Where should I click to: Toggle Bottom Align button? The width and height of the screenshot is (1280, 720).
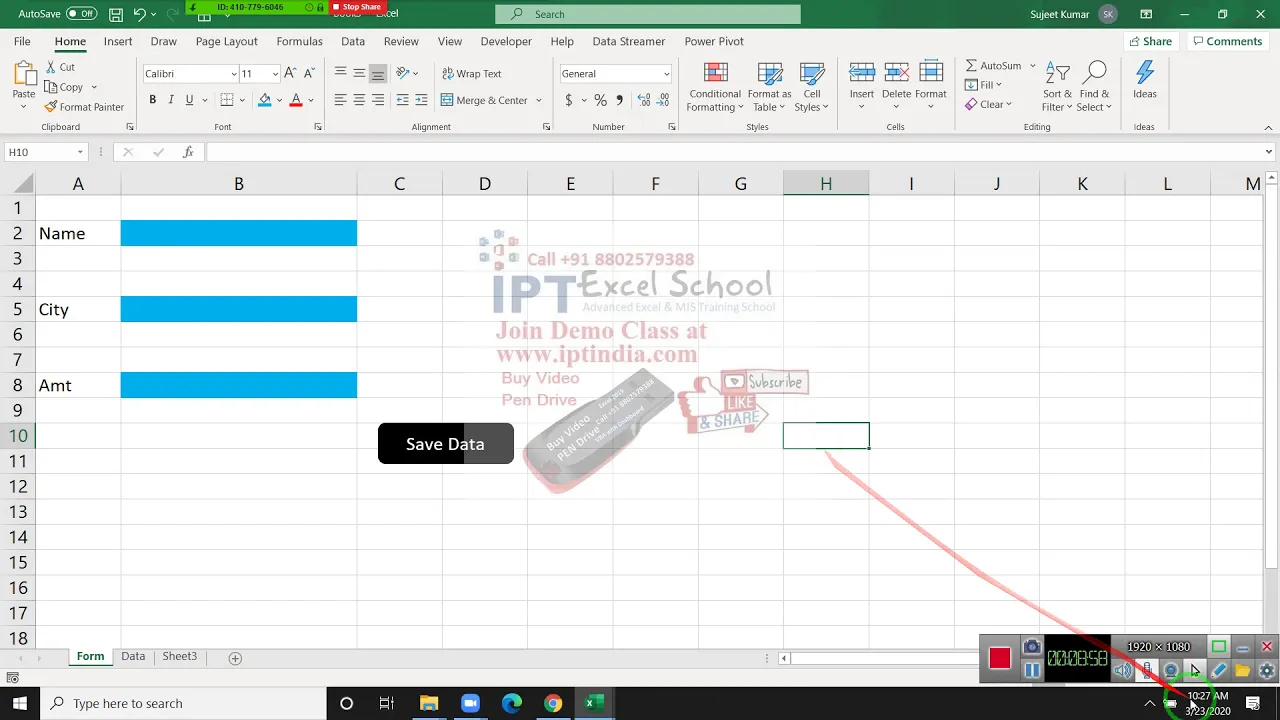[378, 73]
